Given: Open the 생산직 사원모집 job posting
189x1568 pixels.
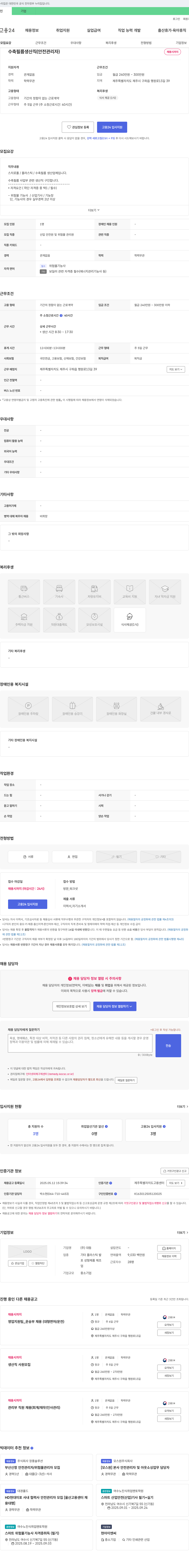Looking at the screenshot, I should (19, 1365).
